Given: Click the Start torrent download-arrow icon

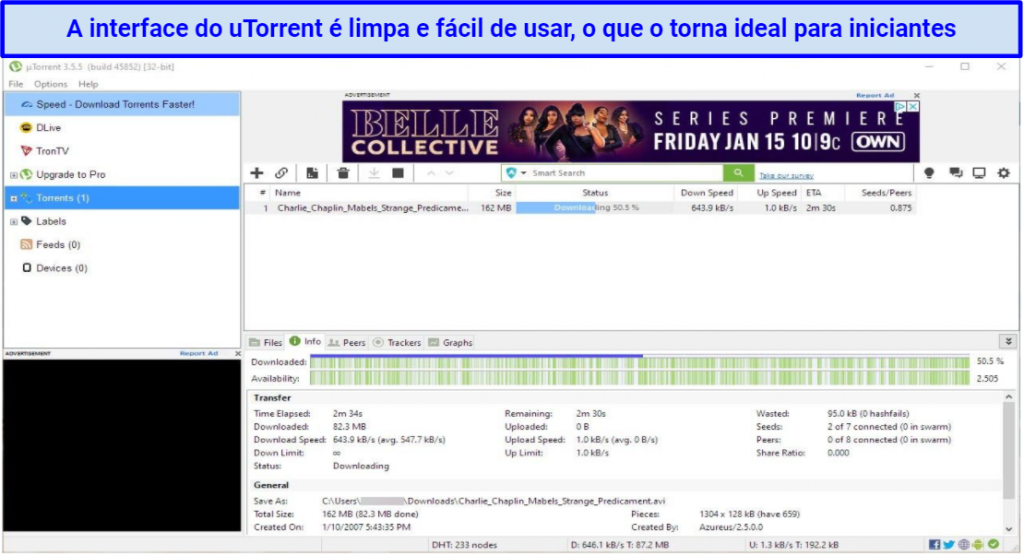Looking at the screenshot, I should point(374,173).
